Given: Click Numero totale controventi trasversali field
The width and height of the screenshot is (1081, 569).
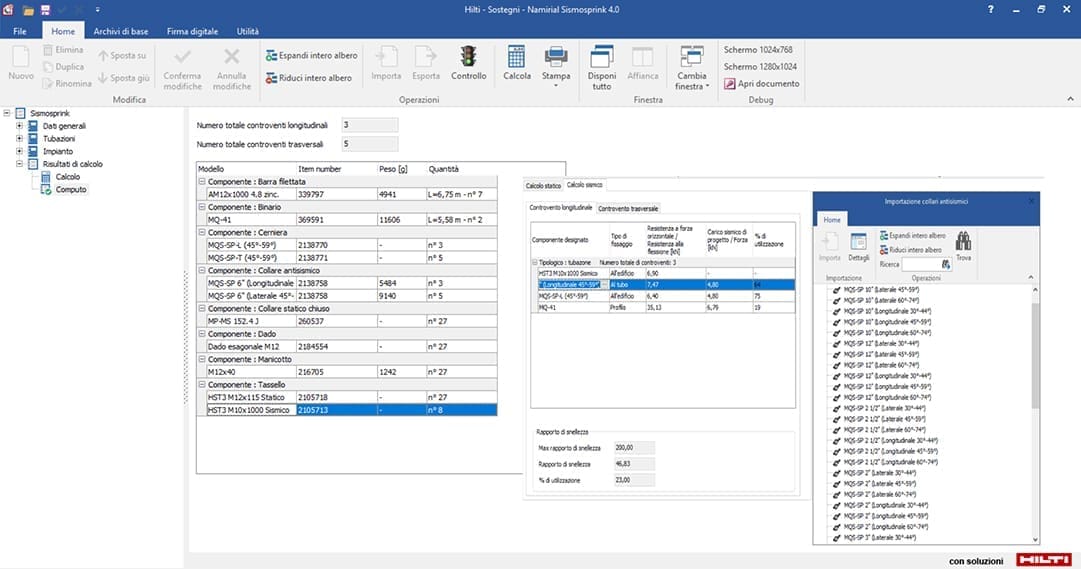Looking at the screenshot, I should point(370,144).
